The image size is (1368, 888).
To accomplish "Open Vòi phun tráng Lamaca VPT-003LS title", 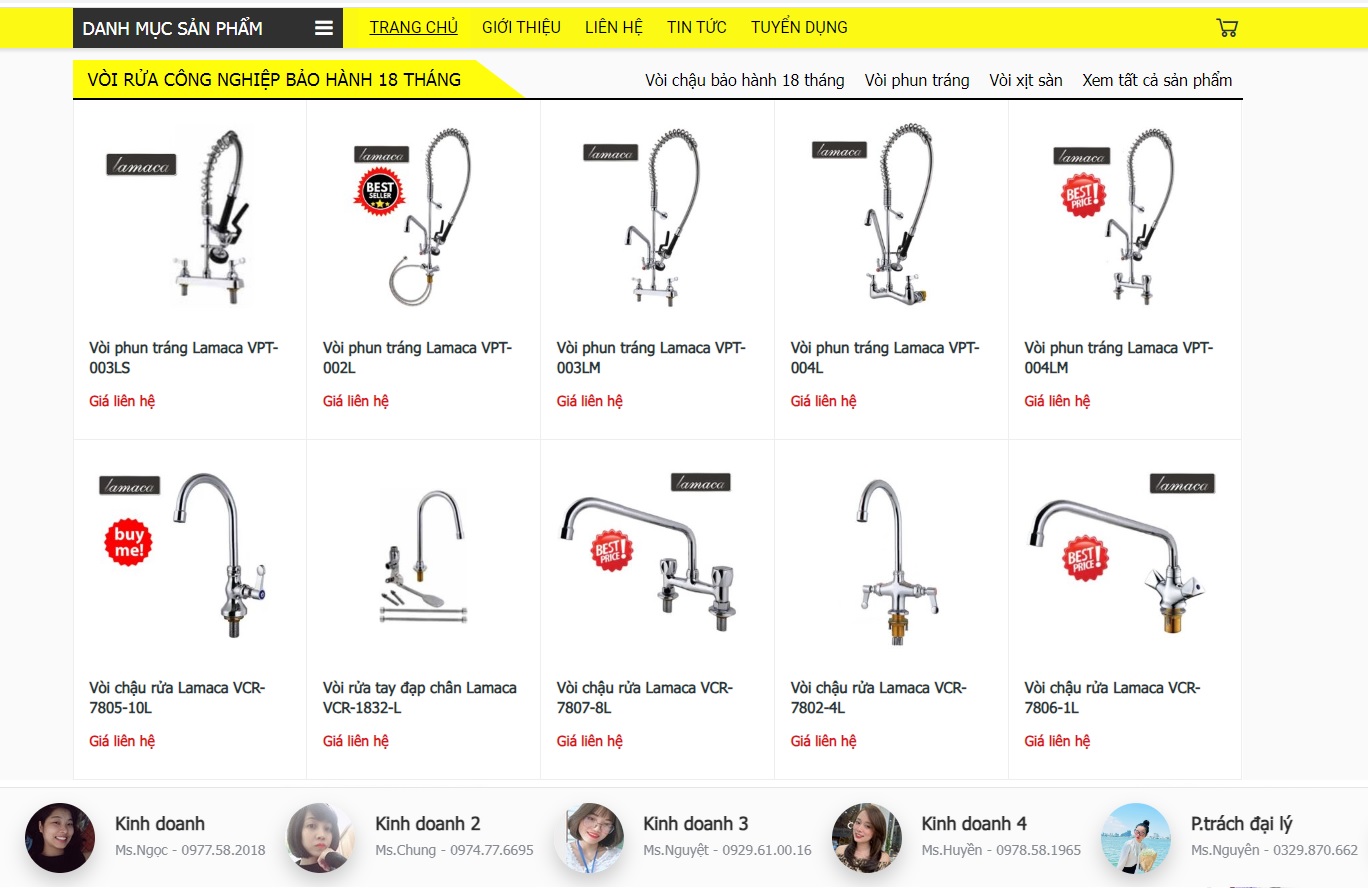I will pyautogui.click(x=184, y=358).
